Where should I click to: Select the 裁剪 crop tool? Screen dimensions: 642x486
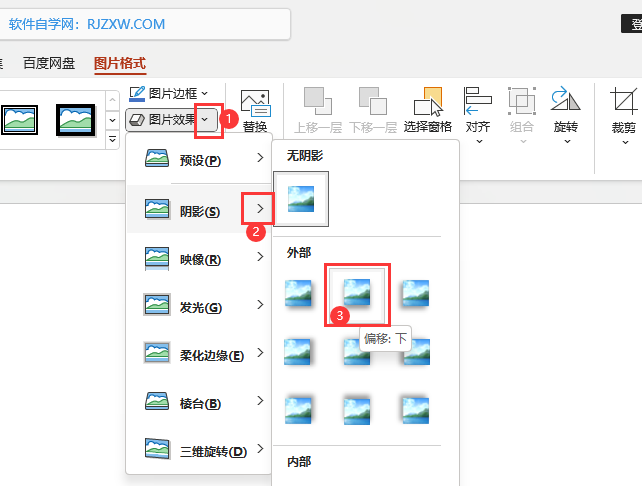click(624, 101)
